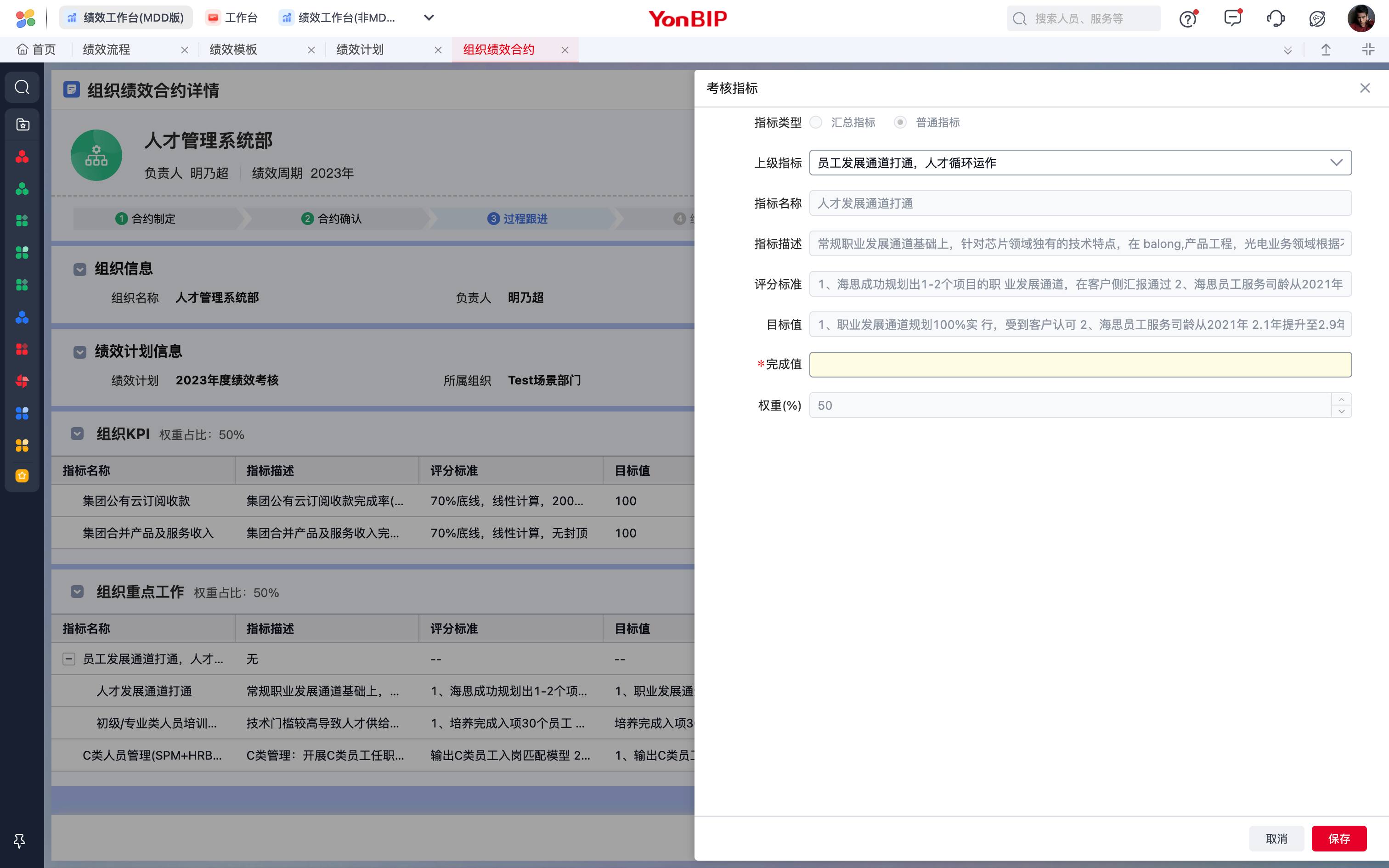Close the 组织绩效合约 tab

point(565,50)
